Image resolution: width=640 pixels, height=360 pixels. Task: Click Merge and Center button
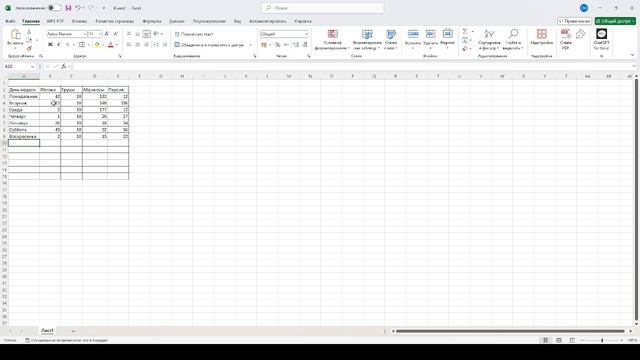209,44
